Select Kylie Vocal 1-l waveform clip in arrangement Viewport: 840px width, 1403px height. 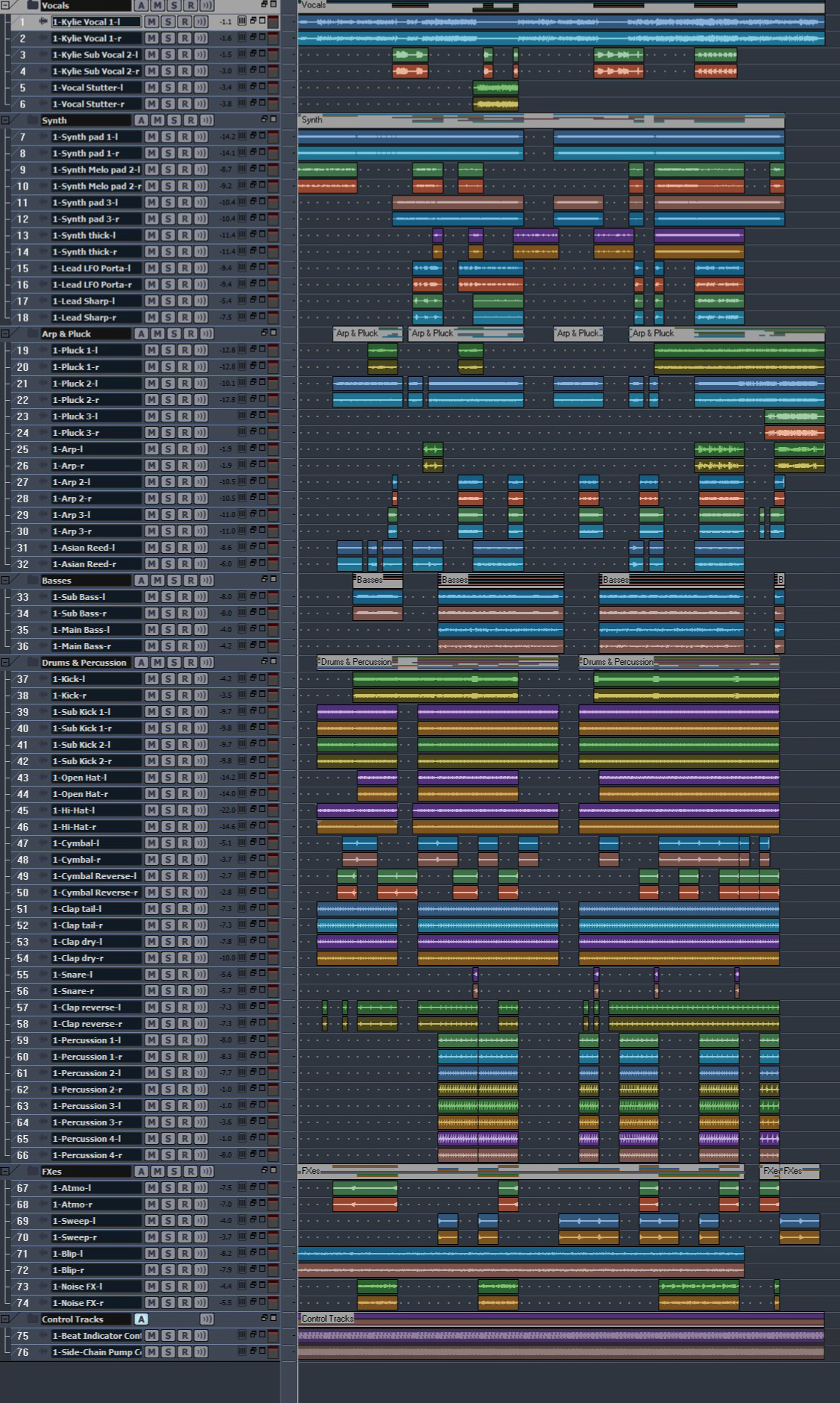(561, 22)
